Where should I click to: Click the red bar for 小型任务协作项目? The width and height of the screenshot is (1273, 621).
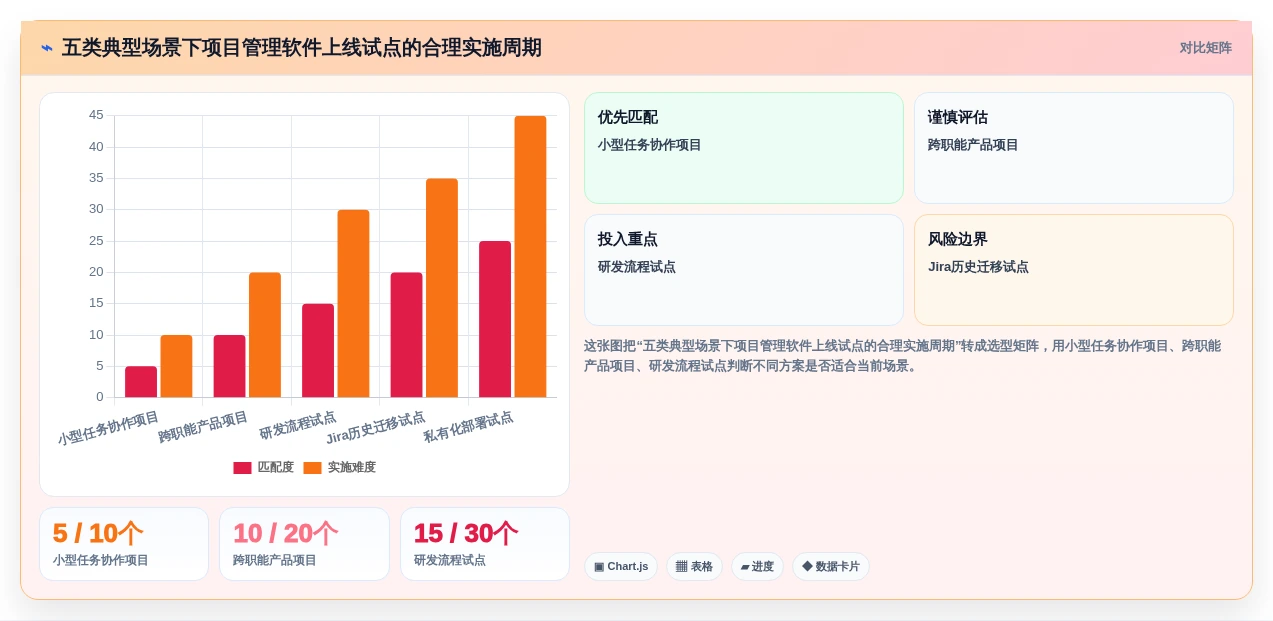[141, 382]
